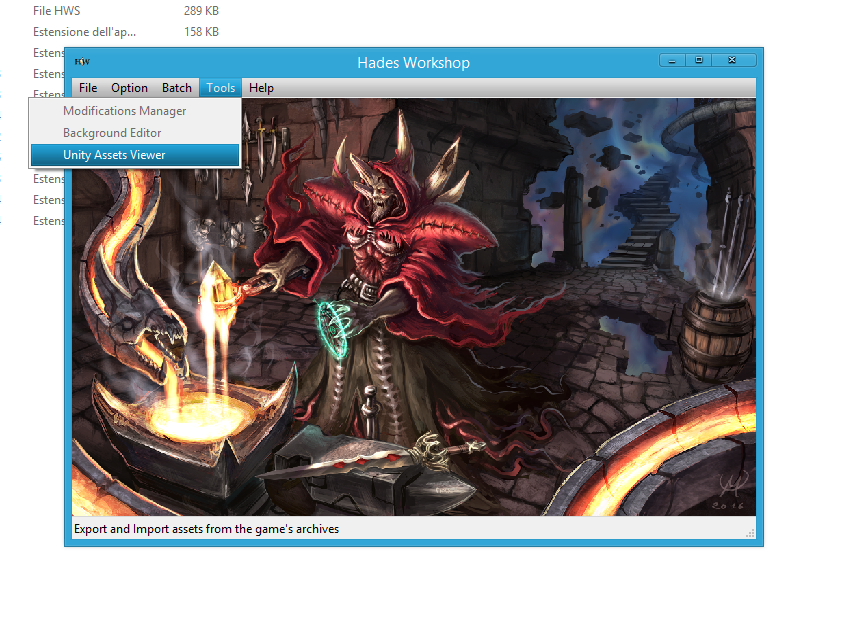Maximize the Hades Workshop window

699,61
